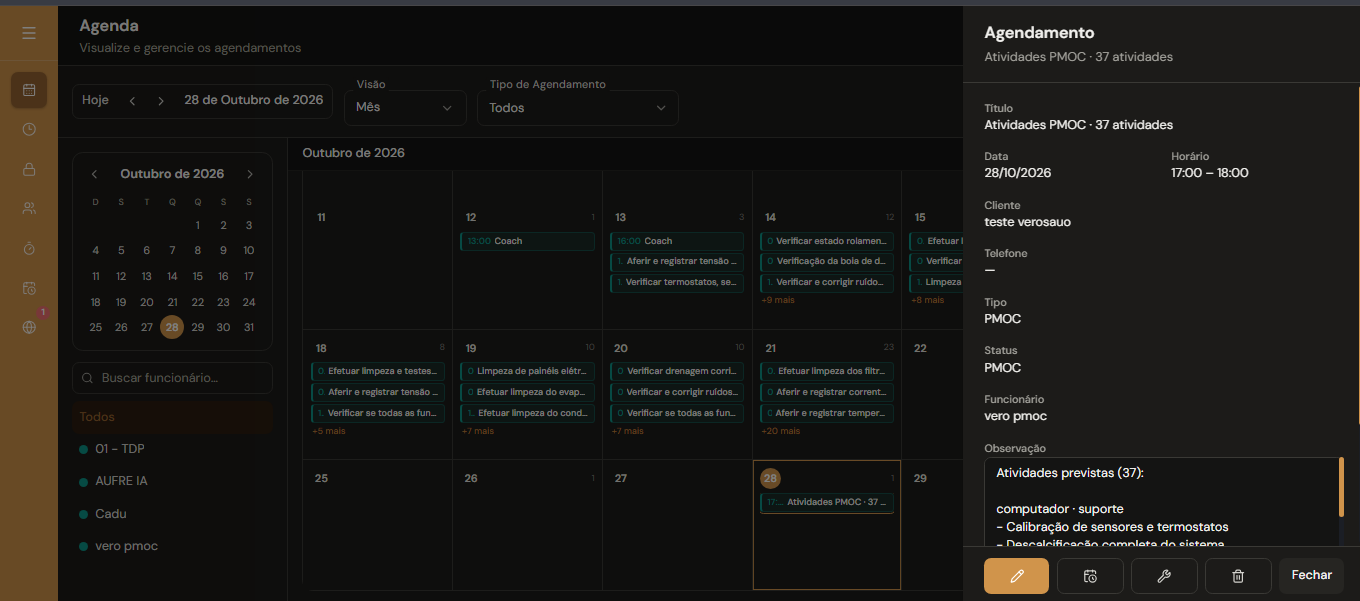
Task: Click the Hoje button
Action: 95,100
